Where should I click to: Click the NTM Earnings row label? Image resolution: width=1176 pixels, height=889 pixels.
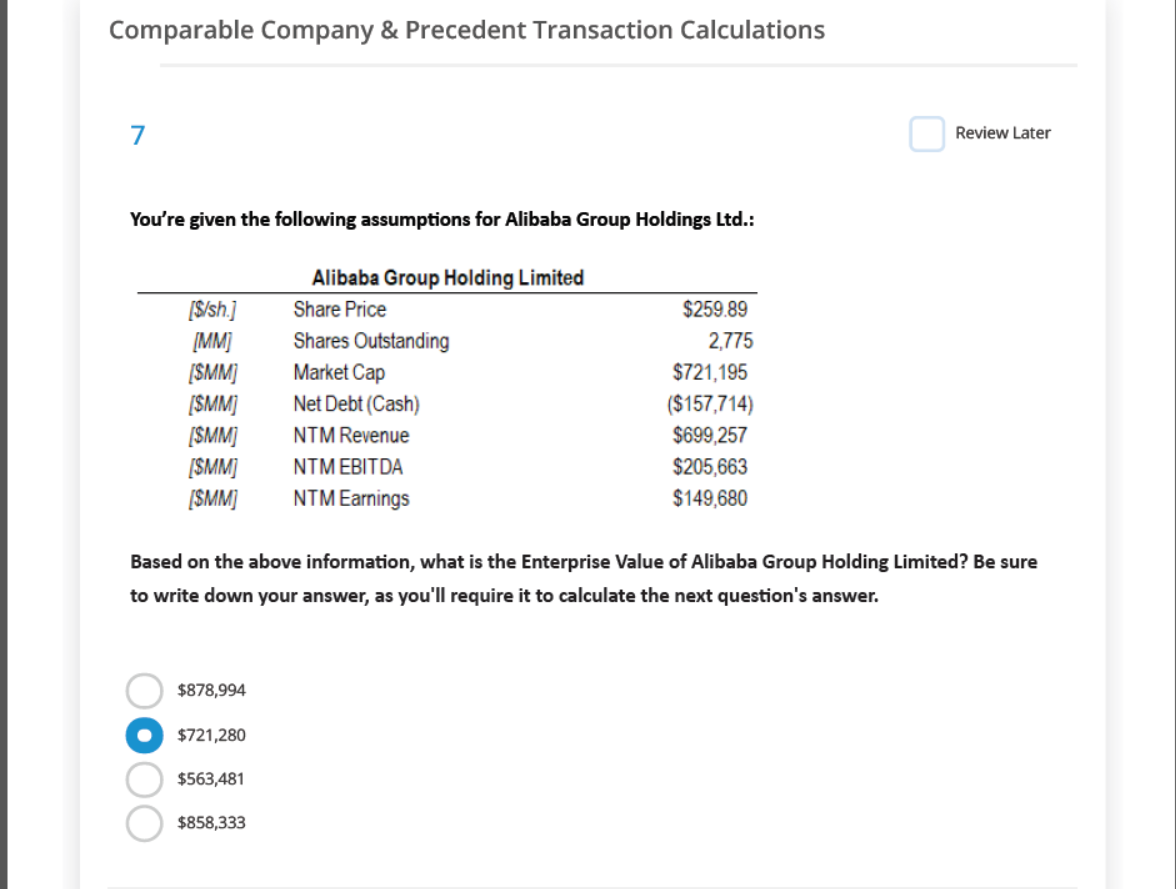coord(351,498)
